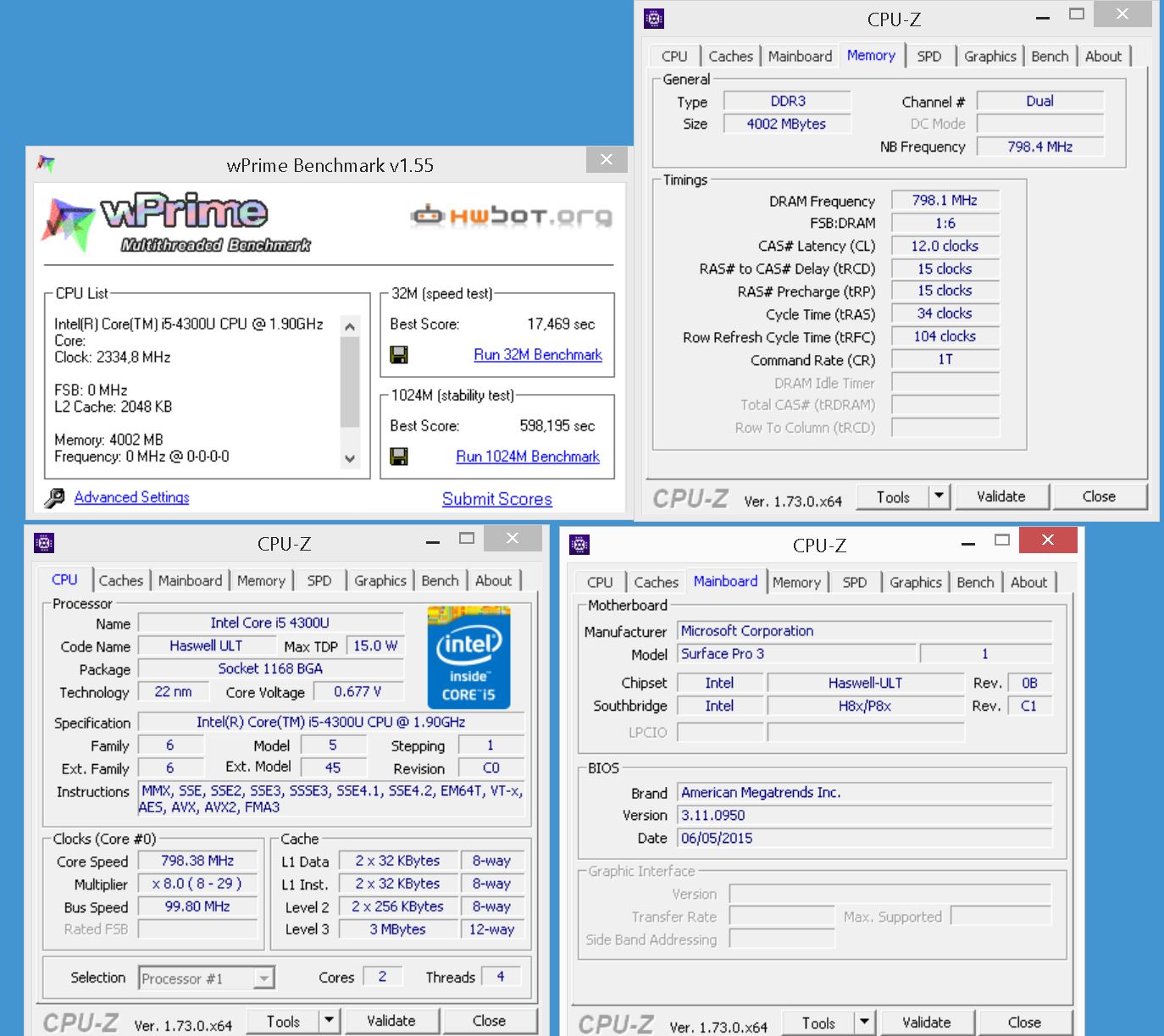The height and width of the screenshot is (1036, 1164).
Task: Click the Advanced Settings wrench icon
Action: point(55,498)
